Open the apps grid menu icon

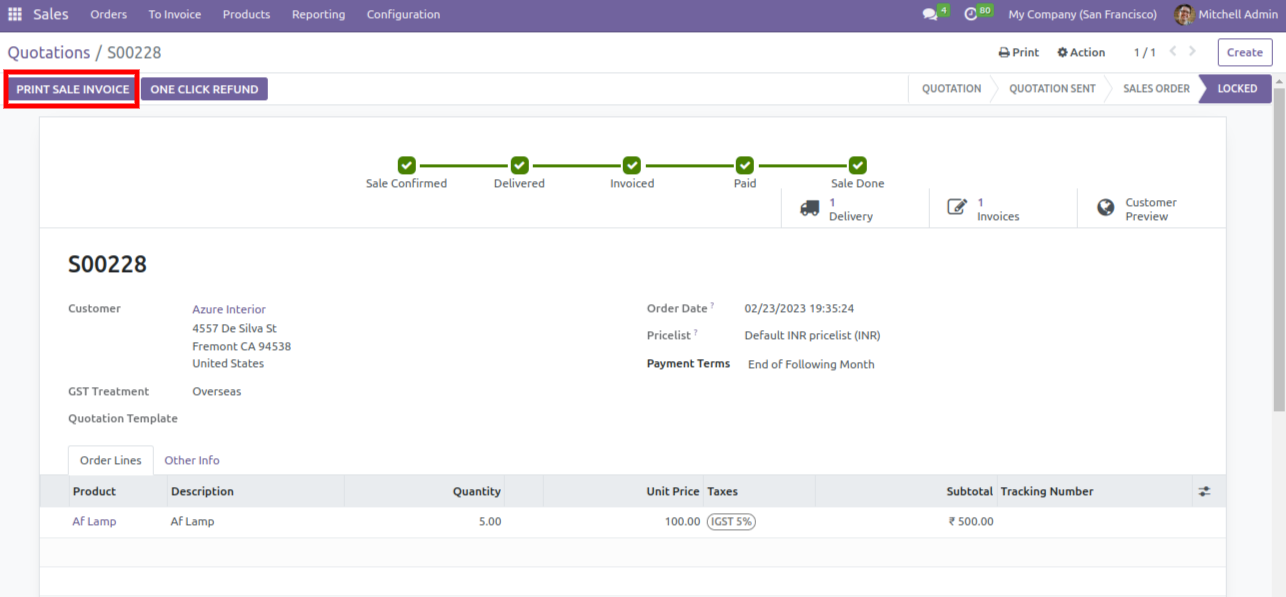tap(15, 15)
